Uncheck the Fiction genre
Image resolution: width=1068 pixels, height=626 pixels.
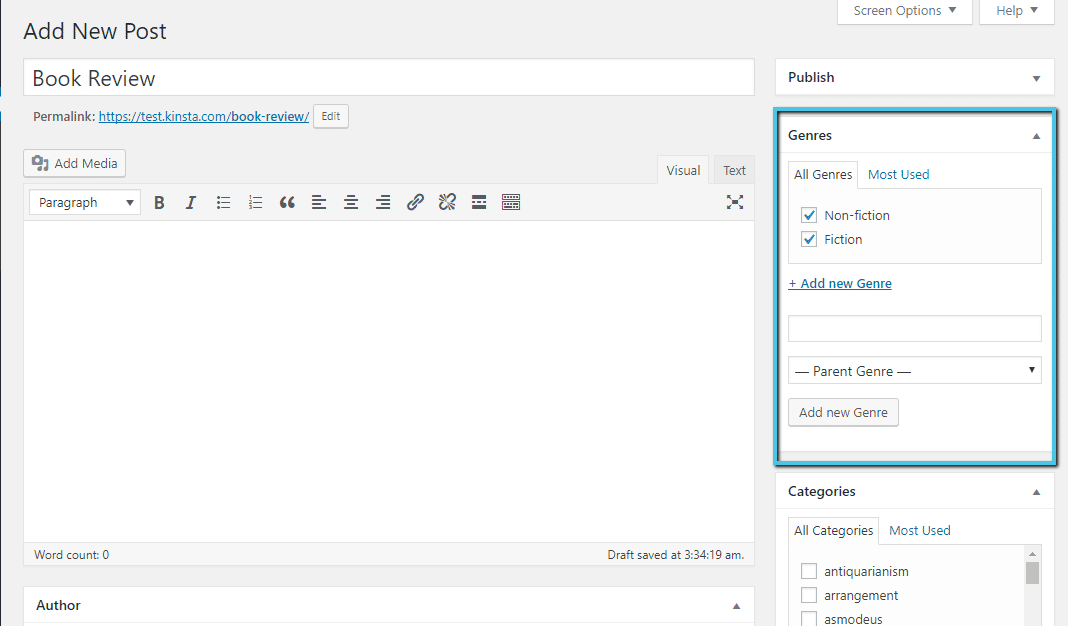tap(808, 239)
